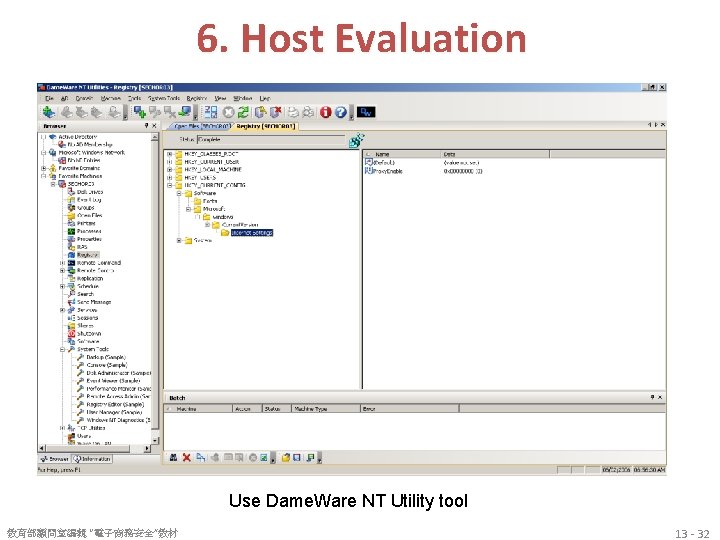The height and width of the screenshot is (540, 720).
Task: Click the Open Files folder icon in Browser tree
Action: pyautogui.click(x=71, y=215)
